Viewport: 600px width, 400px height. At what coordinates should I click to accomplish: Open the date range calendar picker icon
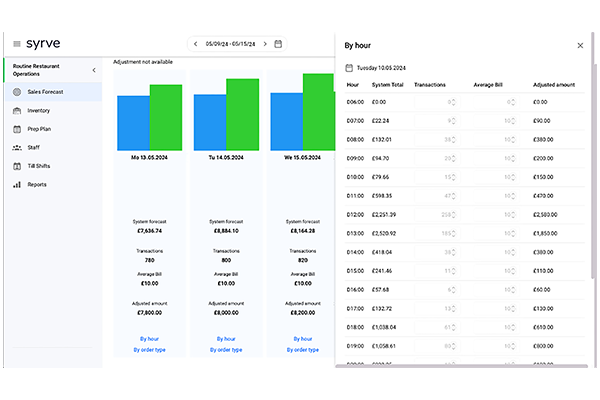point(278,44)
